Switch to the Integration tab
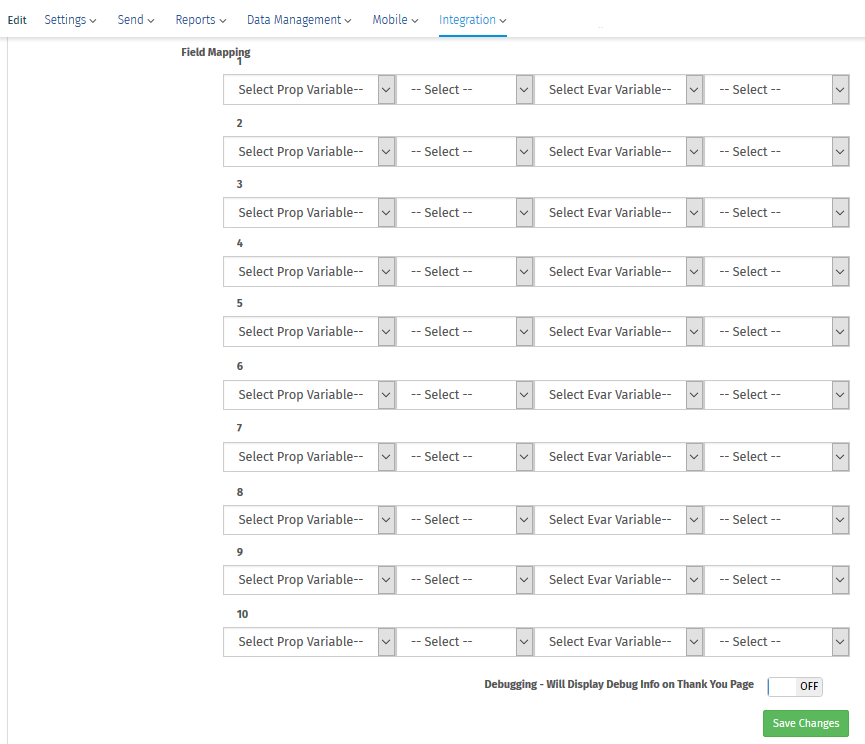Image resolution: width=865 pixels, height=744 pixels. 472,19
